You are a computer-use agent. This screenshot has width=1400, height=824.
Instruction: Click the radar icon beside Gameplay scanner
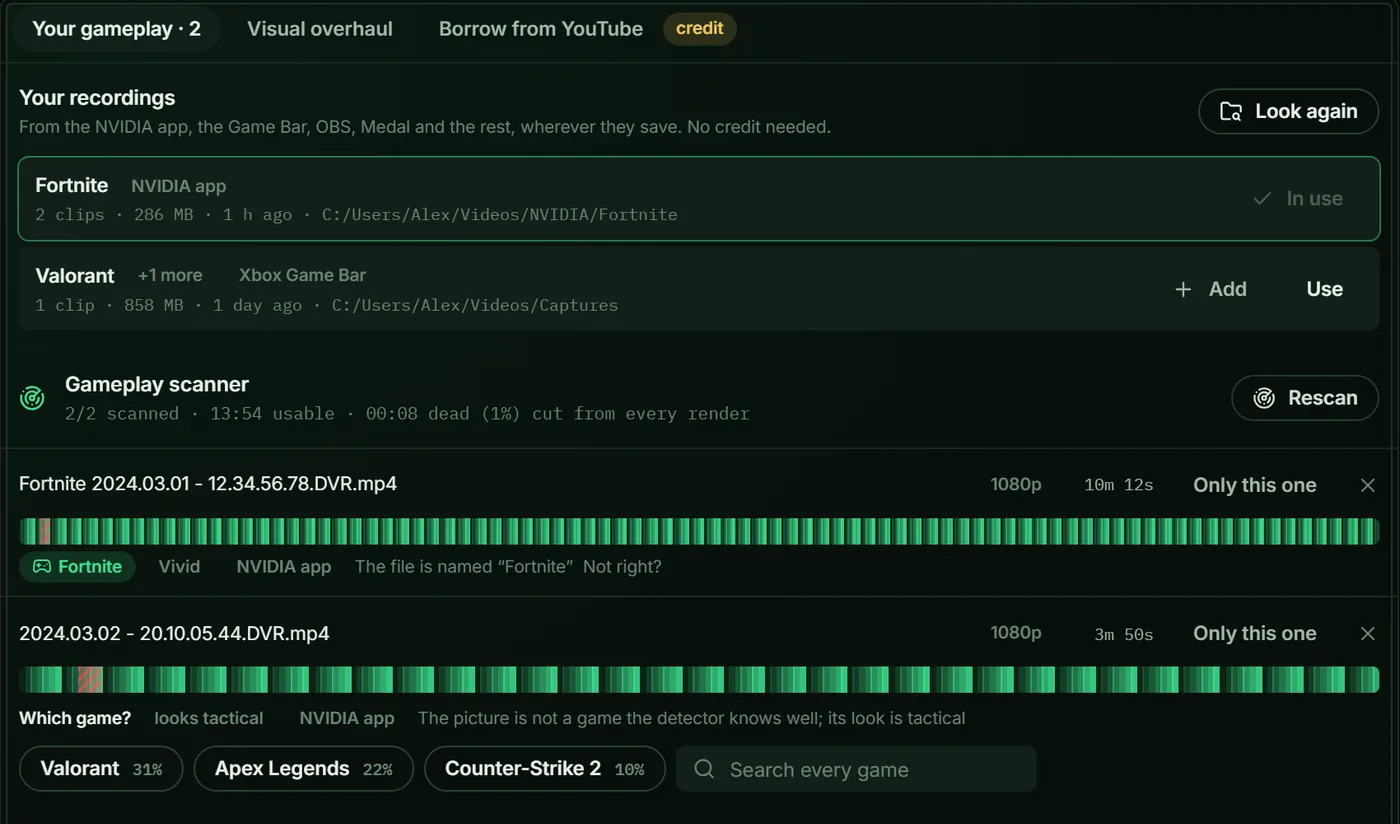point(32,398)
